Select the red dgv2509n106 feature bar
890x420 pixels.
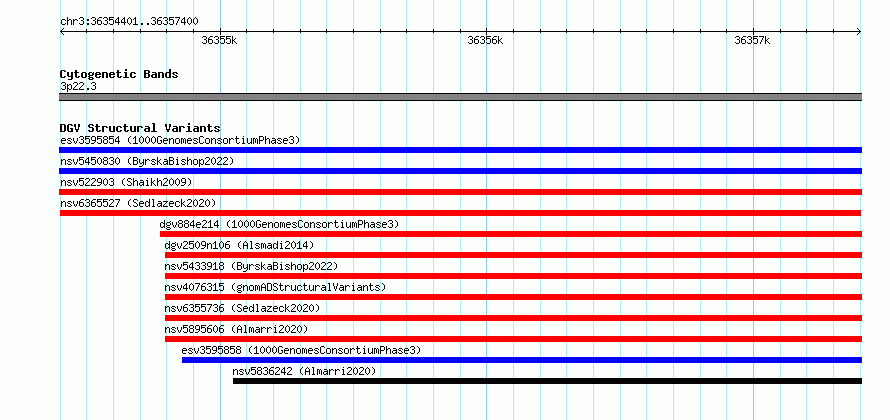coord(514,255)
